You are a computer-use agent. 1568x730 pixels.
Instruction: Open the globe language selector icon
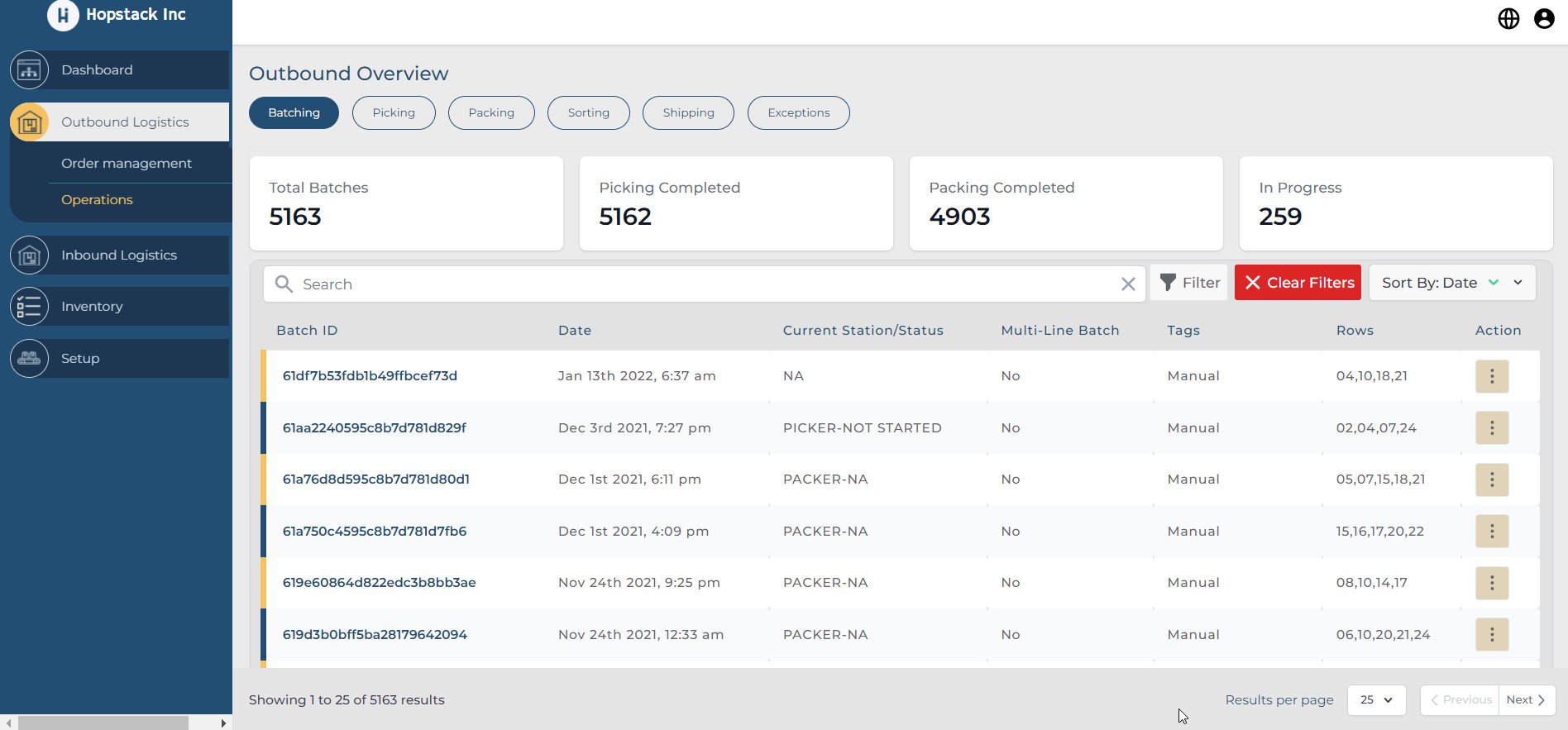[1508, 18]
